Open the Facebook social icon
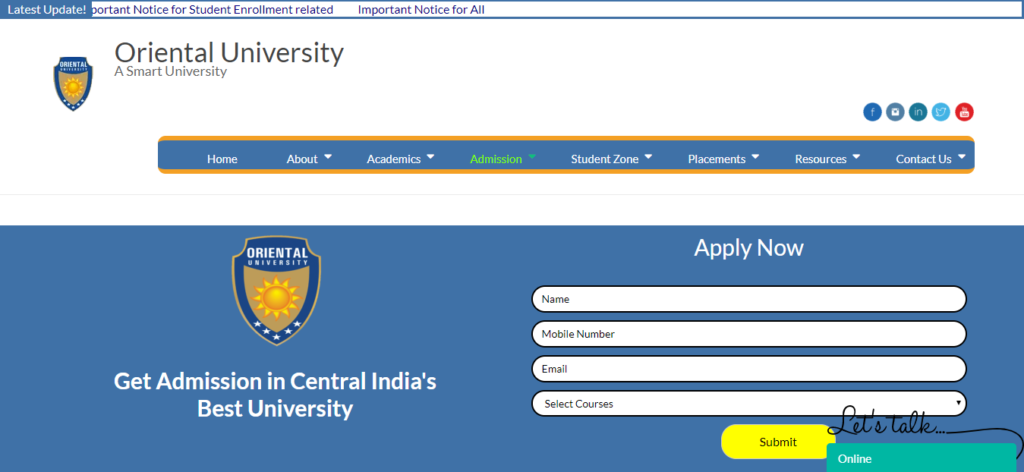Image resolution: width=1024 pixels, height=472 pixels. [x=872, y=112]
